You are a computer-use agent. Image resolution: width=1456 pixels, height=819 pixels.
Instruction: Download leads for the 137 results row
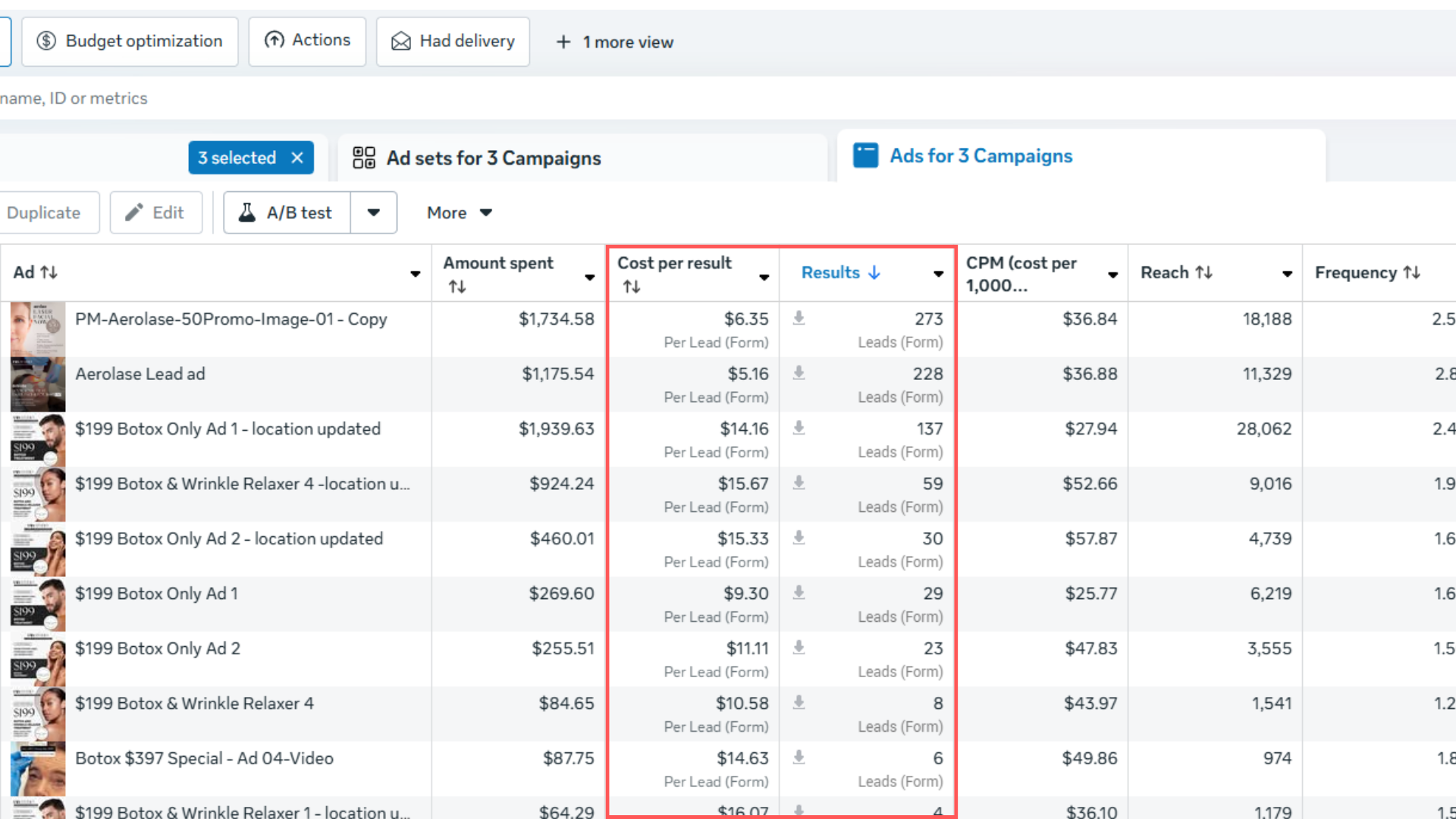[799, 428]
